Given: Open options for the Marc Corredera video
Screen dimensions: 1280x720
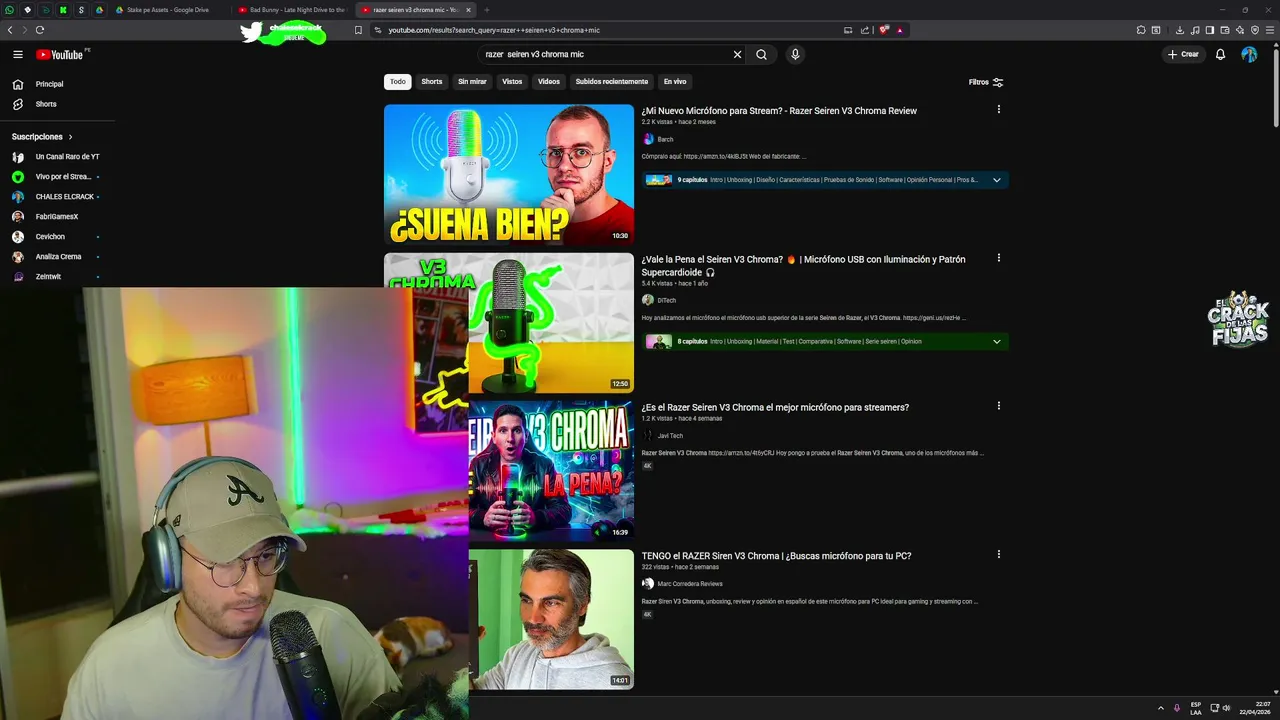Looking at the screenshot, I should click(x=998, y=554).
